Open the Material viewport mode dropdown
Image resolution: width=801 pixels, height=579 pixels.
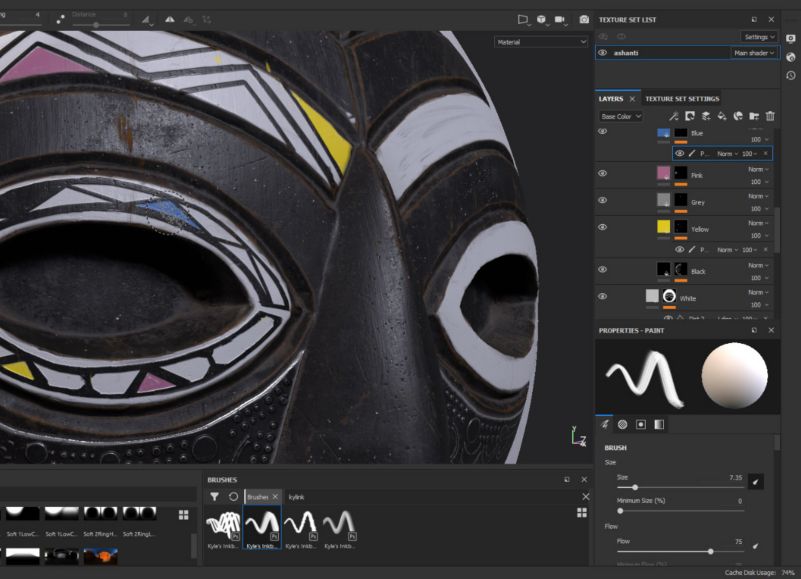pyautogui.click(x=541, y=42)
